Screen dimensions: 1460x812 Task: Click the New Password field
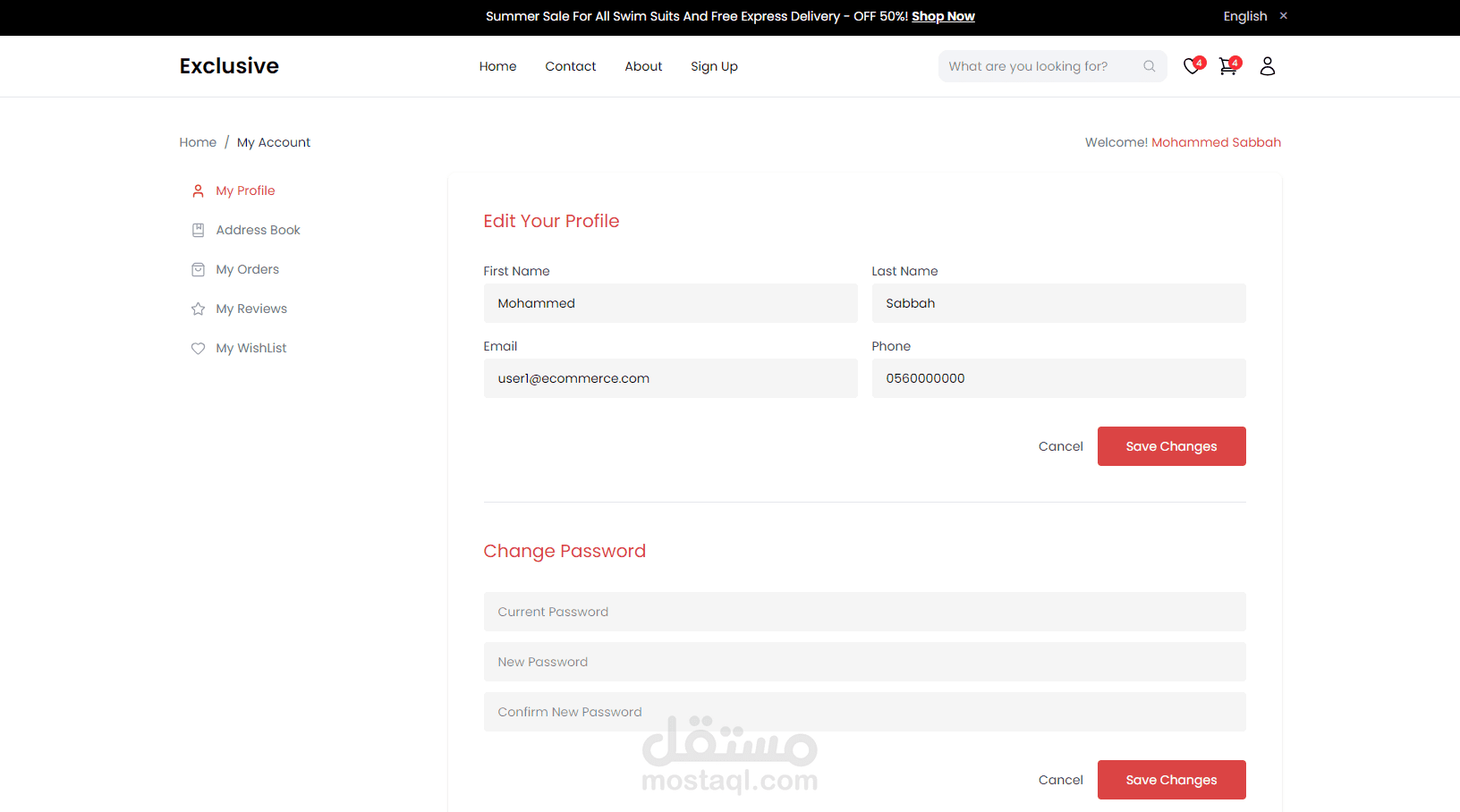tap(864, 662)
